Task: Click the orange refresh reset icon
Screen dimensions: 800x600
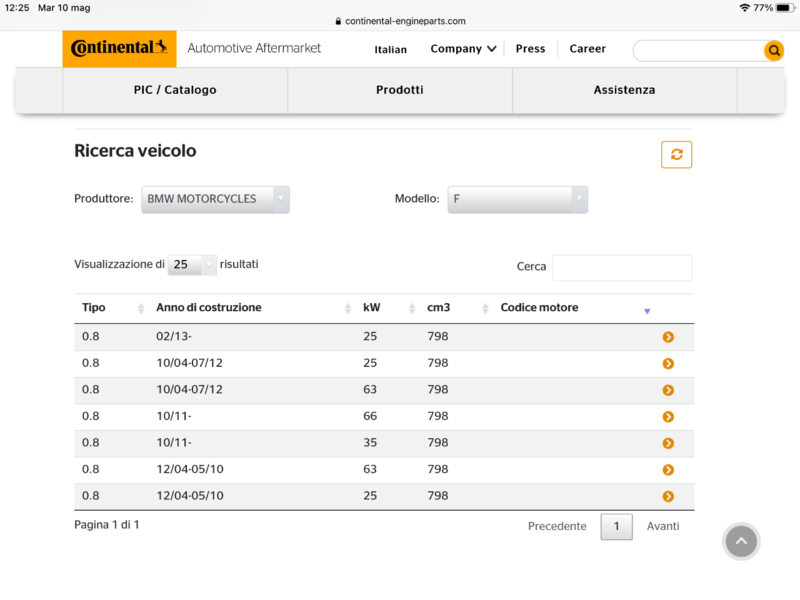Action: tap(676, 154)
